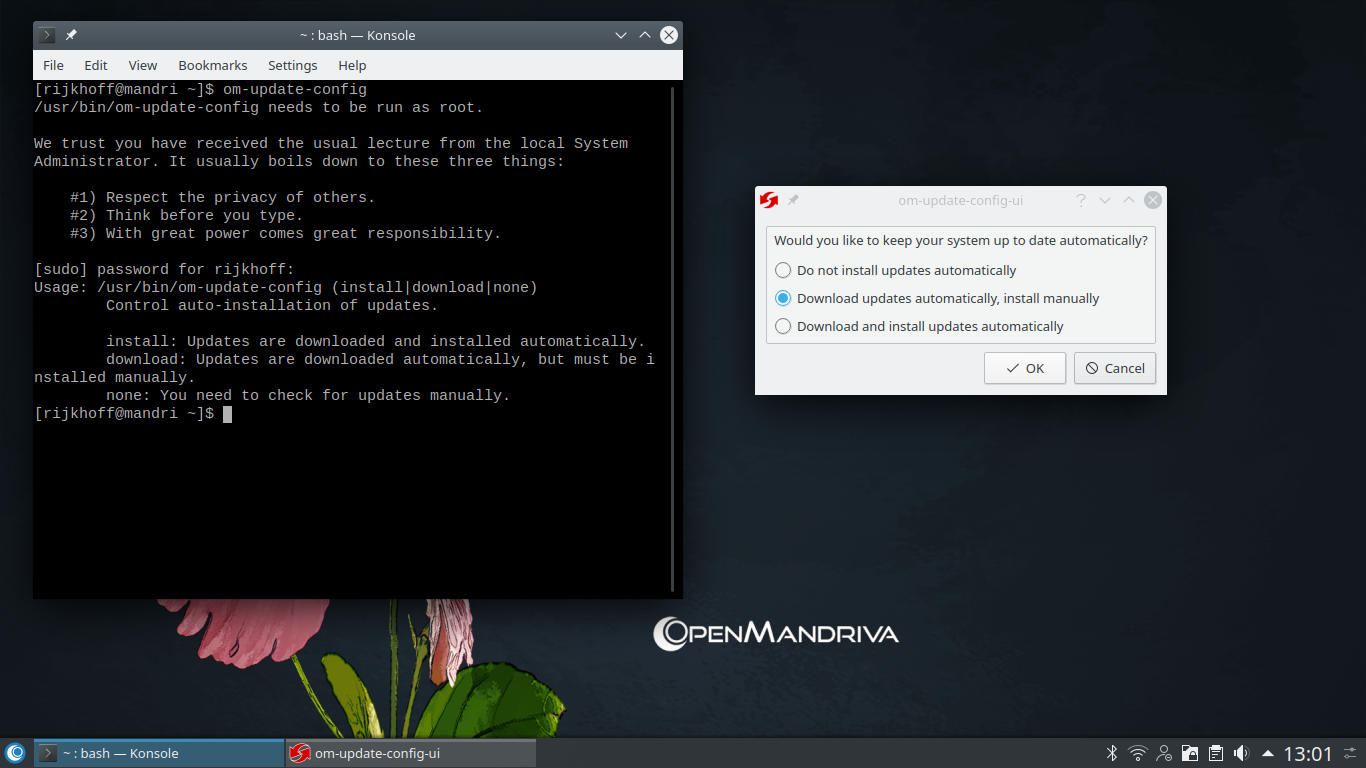Open the Wi-Fi network tray icon
1366x768 pixels.
(1137, 753)
